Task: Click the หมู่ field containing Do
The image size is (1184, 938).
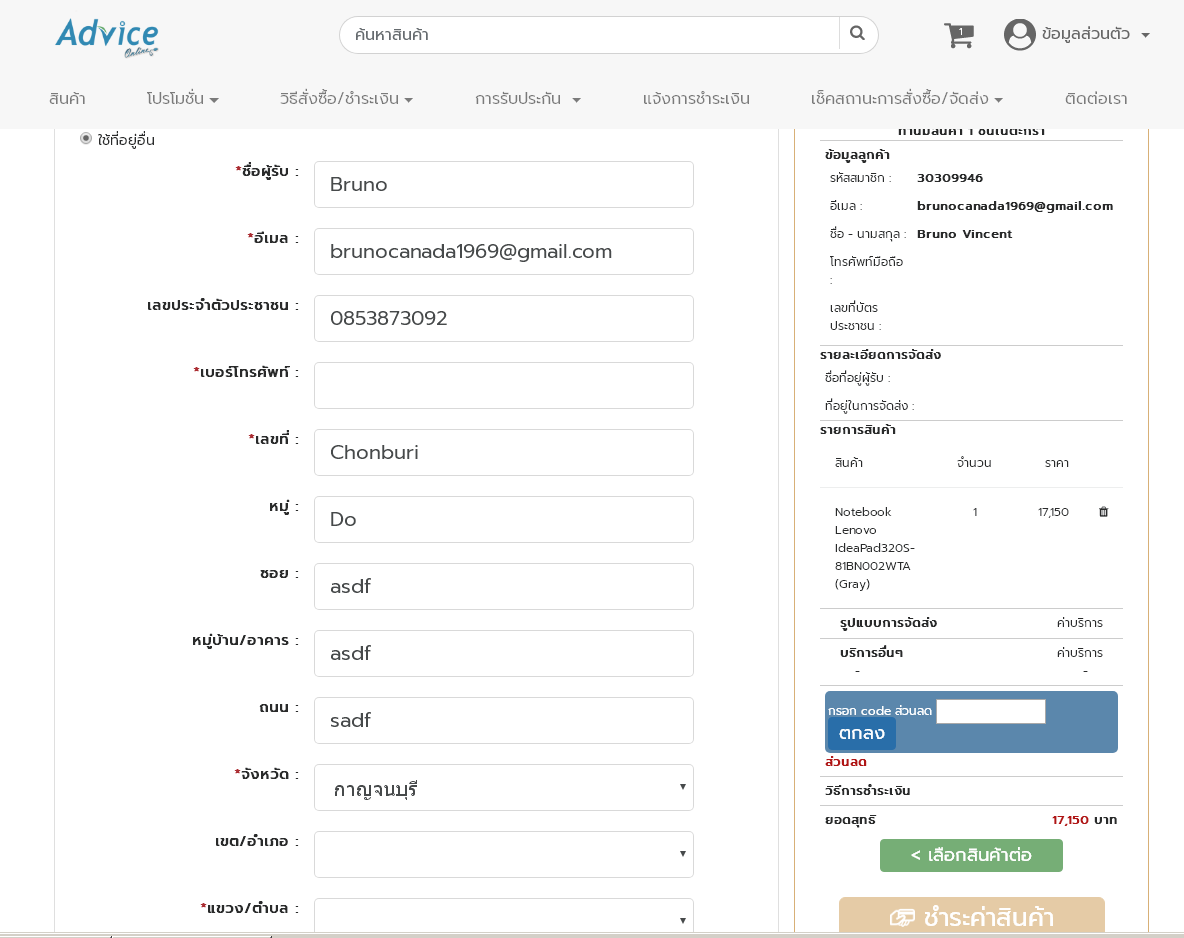Action: tap(504, 520)
